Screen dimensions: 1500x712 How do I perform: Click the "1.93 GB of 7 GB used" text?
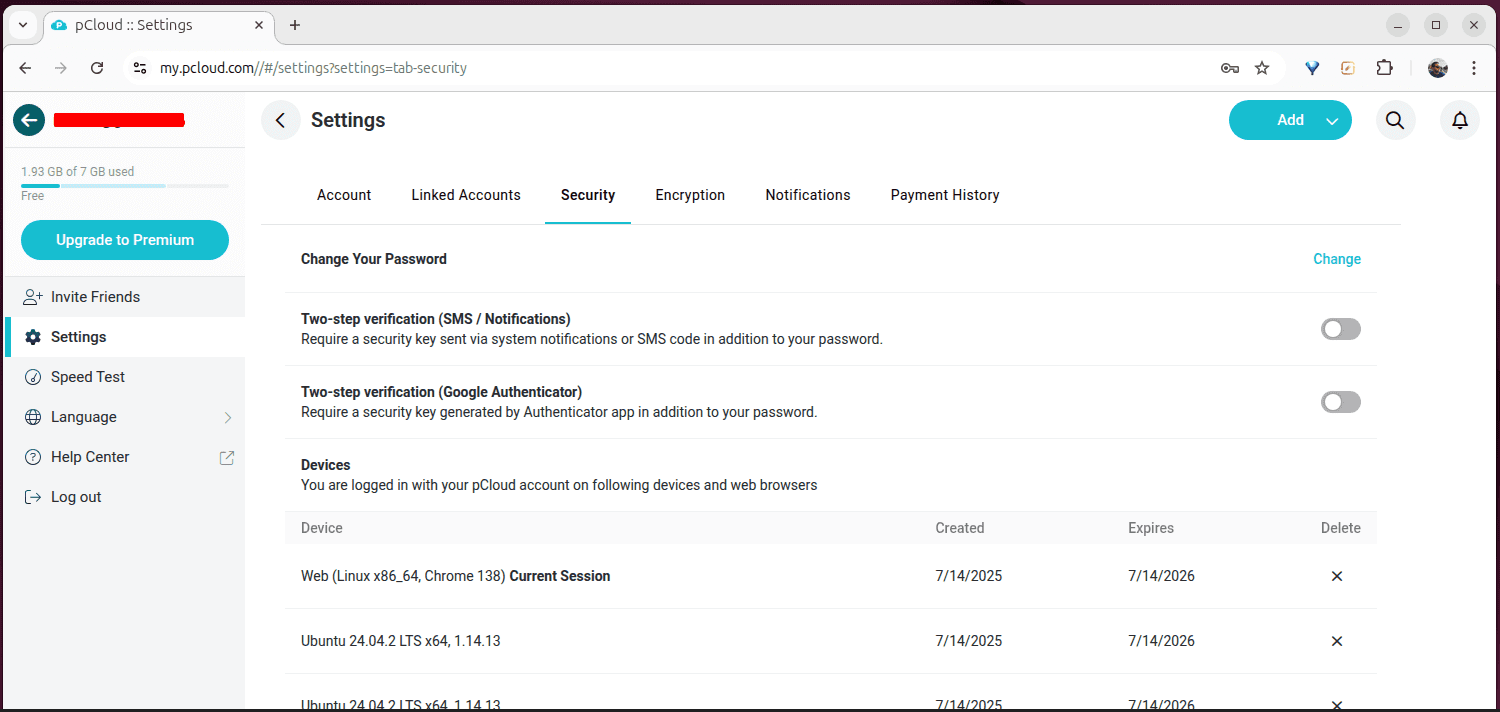[x=78, y=172]
